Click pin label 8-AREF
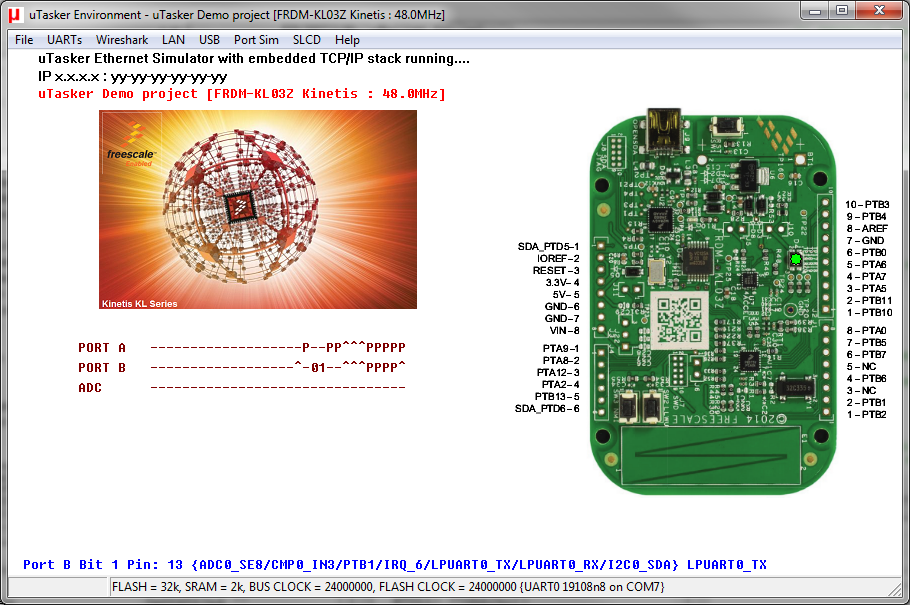 pos(867,229)
